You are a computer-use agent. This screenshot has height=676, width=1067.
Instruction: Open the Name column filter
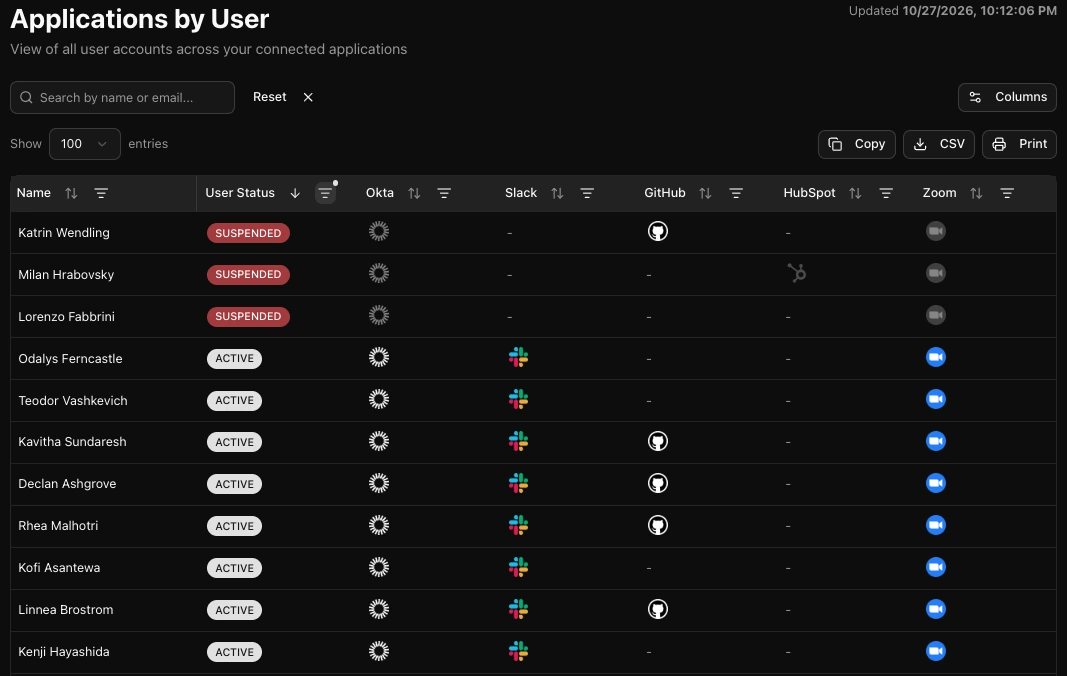click(x=101, y=193)
